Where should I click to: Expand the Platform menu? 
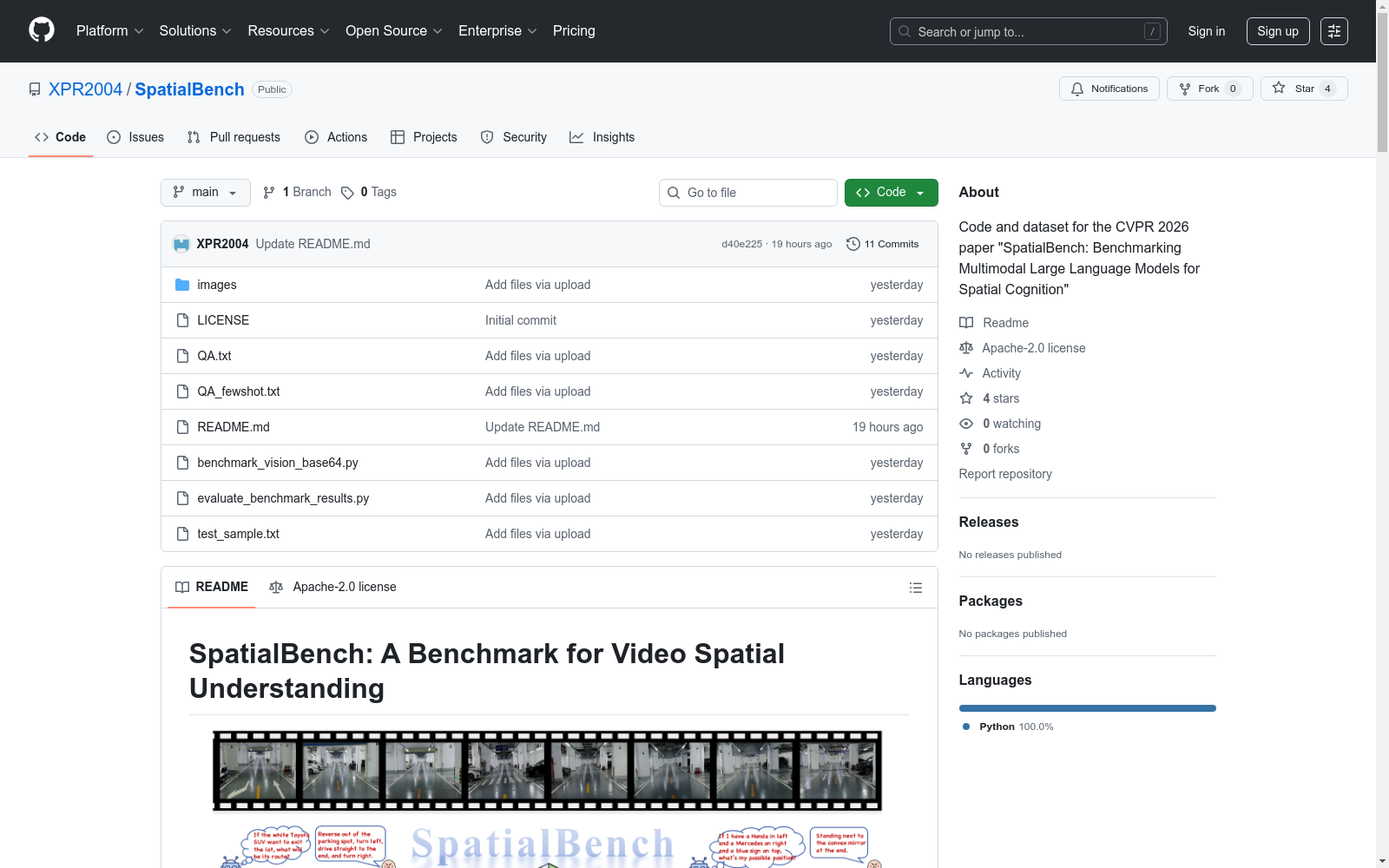(109, 30)
